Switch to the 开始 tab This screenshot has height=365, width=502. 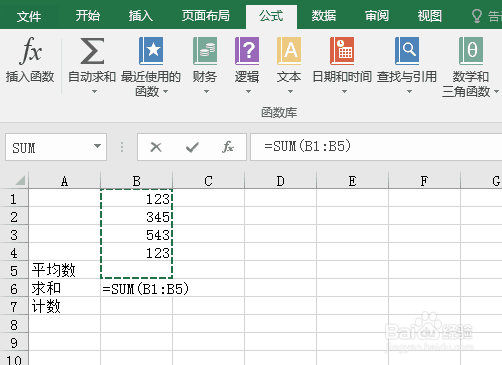pos(87,16)
